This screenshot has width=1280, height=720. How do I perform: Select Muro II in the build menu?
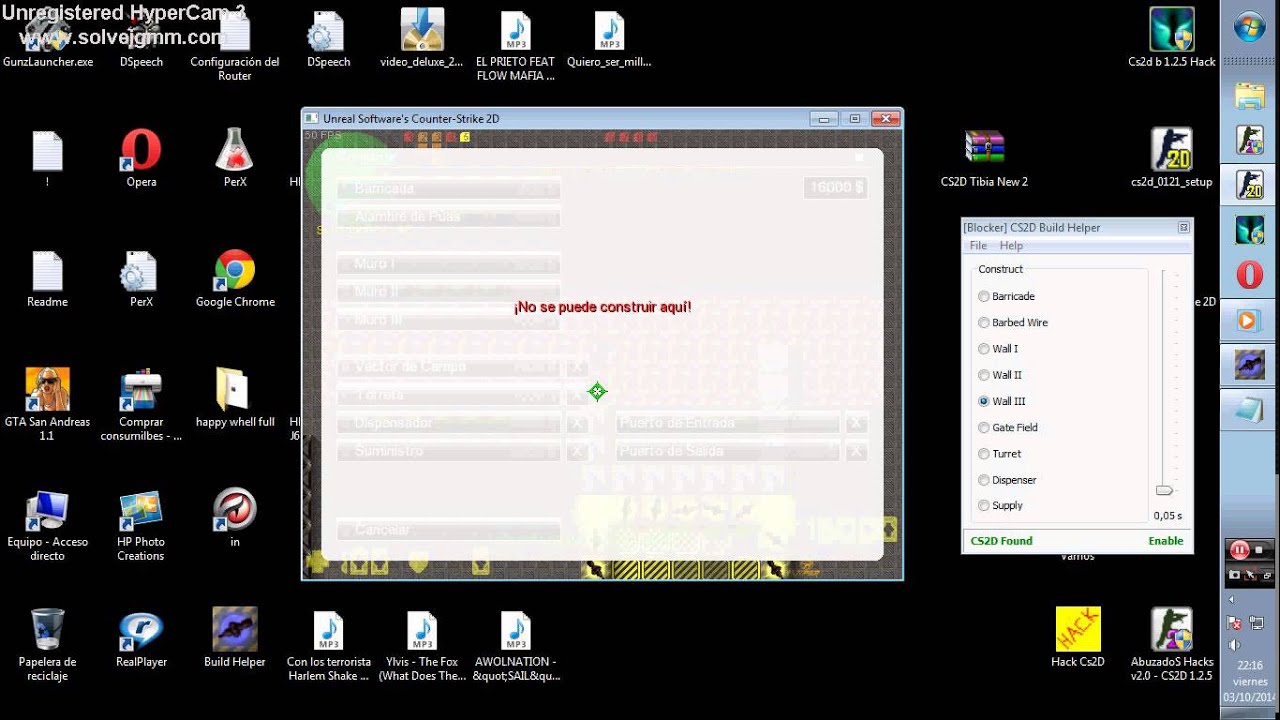[x=448, y=292]
